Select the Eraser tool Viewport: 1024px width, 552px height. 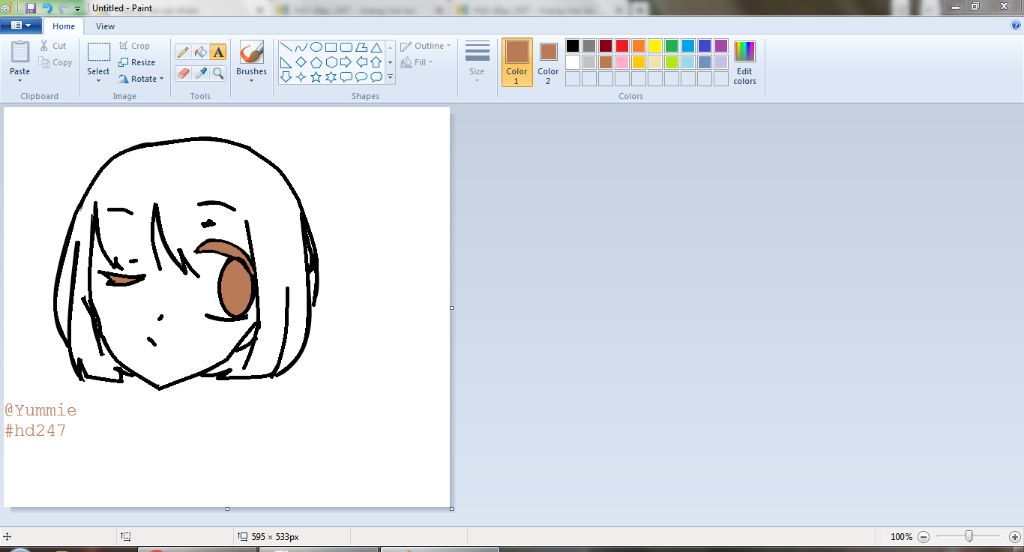coord(184,73)
